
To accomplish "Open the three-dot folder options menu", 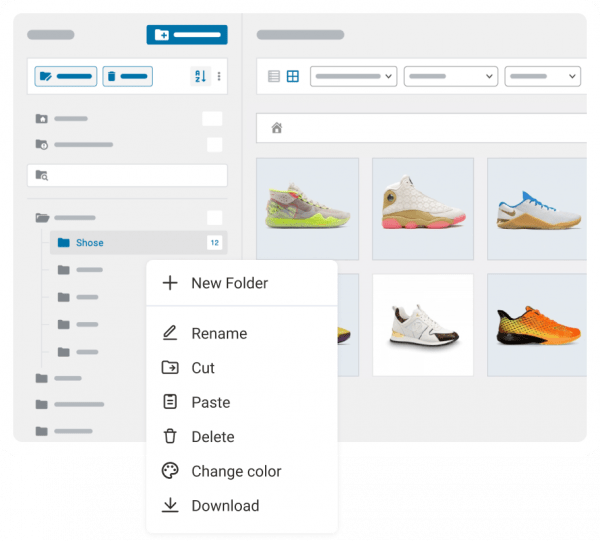I will click(x=219, y=76).
